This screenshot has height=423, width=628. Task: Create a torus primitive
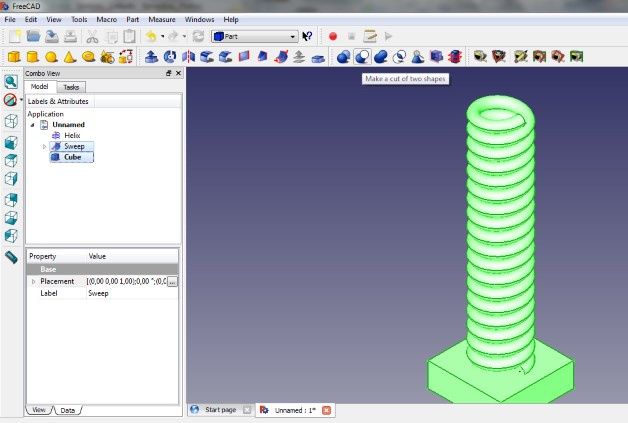click(88, 57)
